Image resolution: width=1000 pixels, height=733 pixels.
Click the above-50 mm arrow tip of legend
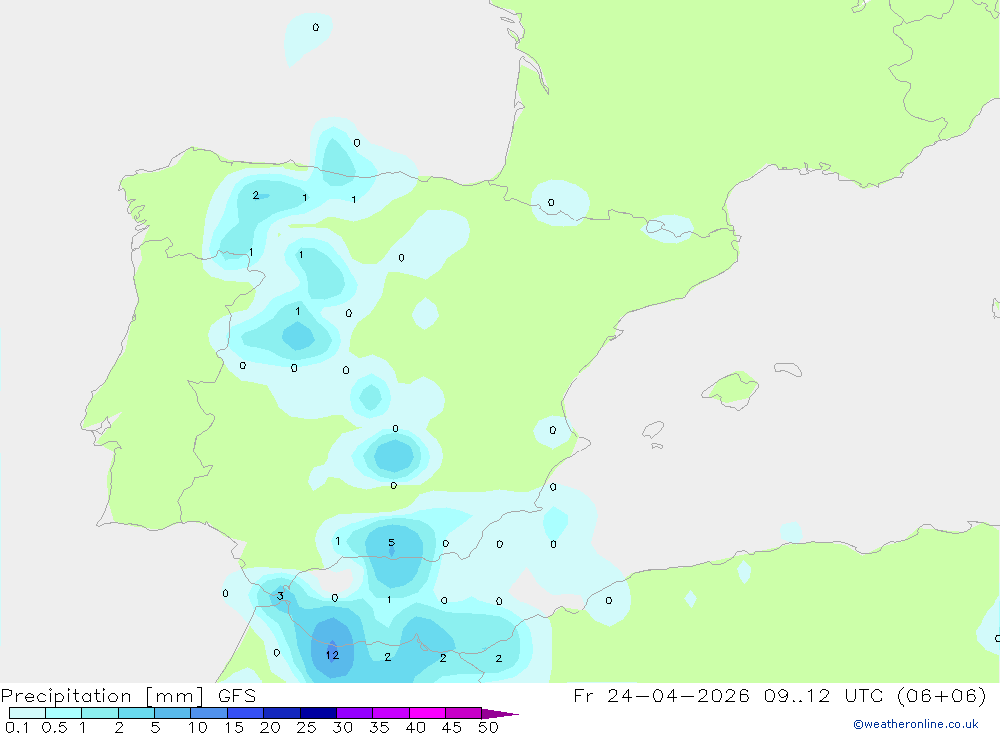499,713
